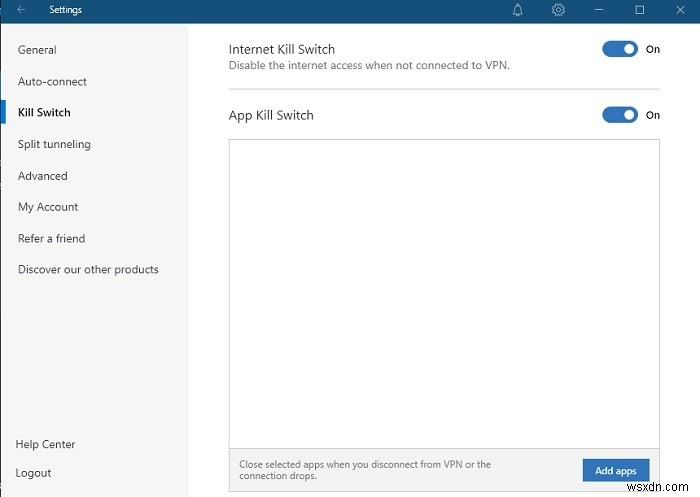Select Refer a friend option
Screen dimensions: 700x497
click(51, 239)
